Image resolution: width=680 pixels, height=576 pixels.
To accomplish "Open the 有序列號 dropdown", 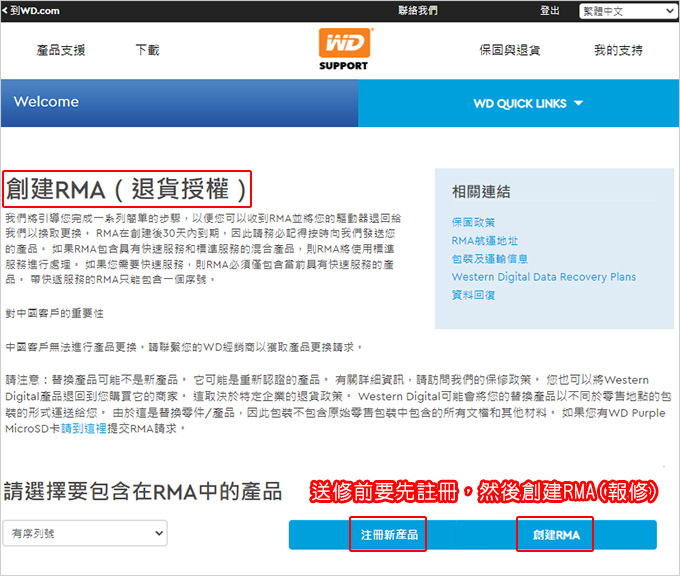I will pyautogui.click(x=85, y=533).
